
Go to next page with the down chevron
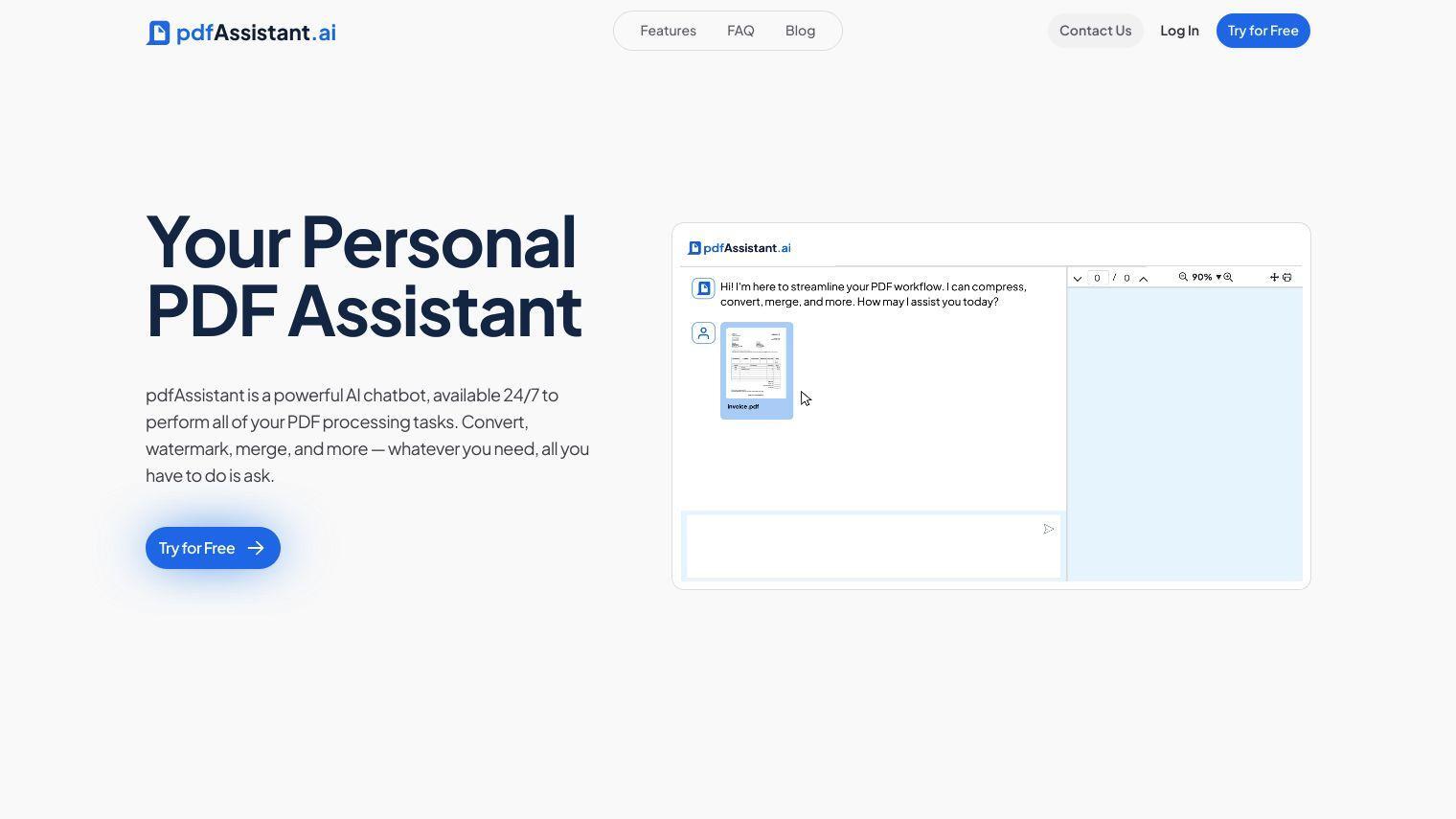[1078, 278]
